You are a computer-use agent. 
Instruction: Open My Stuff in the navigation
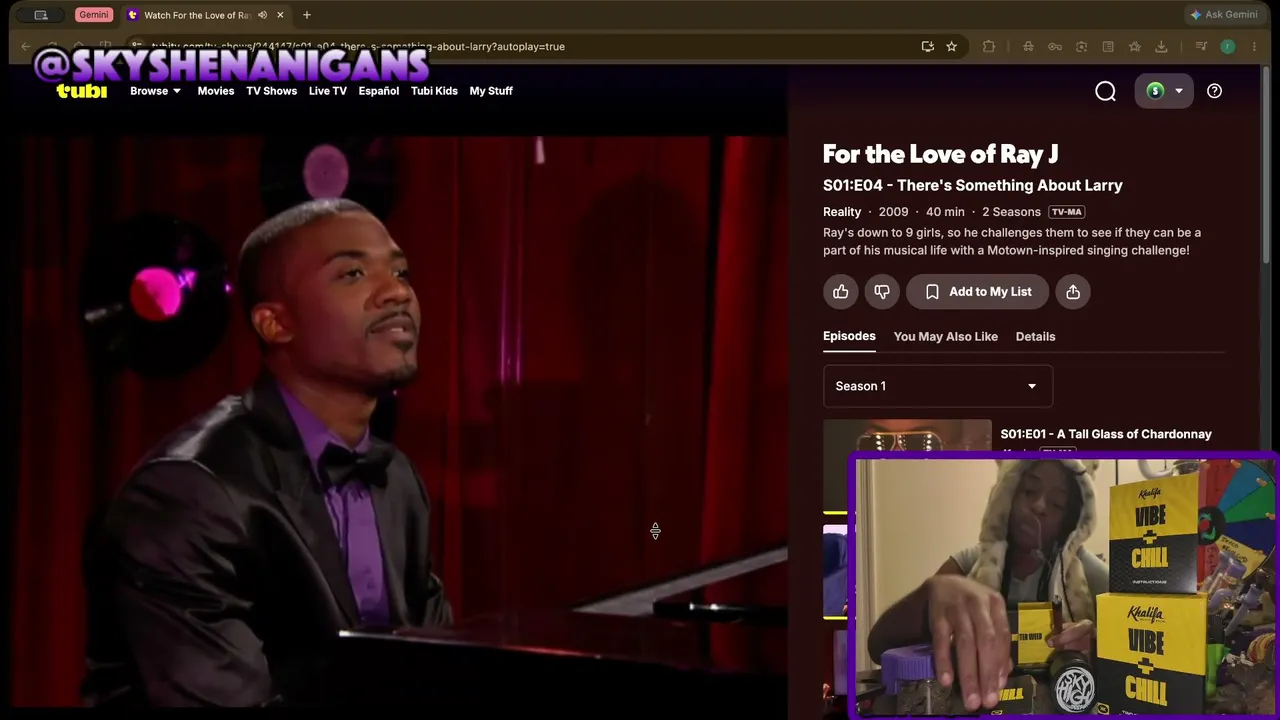tap(491, 91)
